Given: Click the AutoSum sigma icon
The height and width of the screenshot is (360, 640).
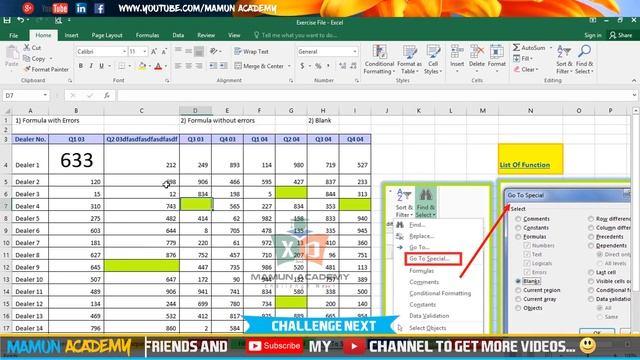Looking at the screenshot, I should click(516, 47).
